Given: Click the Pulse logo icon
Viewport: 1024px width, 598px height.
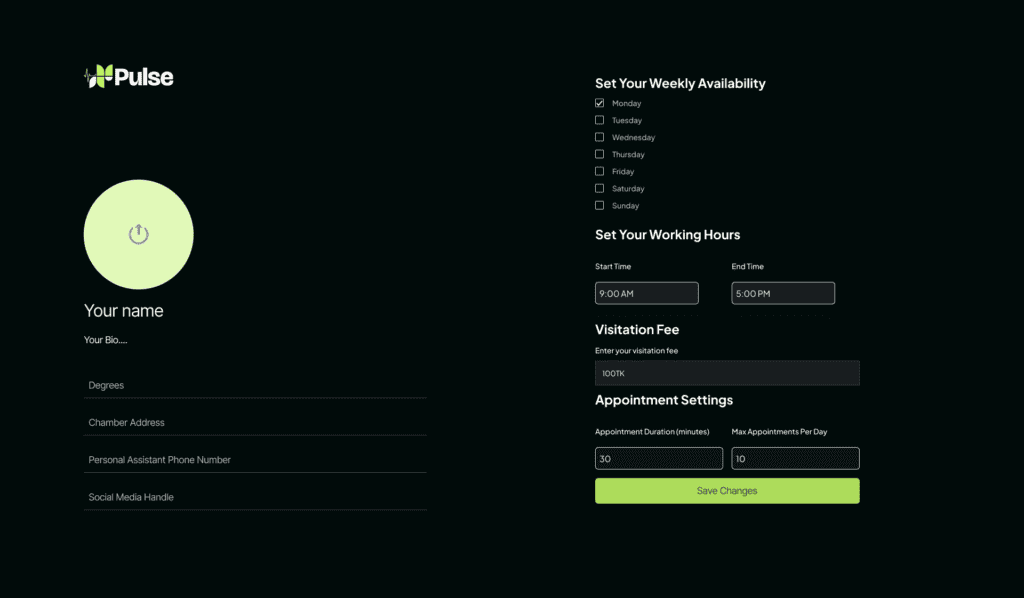Looking at the screenshot, I should (x=97, y=76).
